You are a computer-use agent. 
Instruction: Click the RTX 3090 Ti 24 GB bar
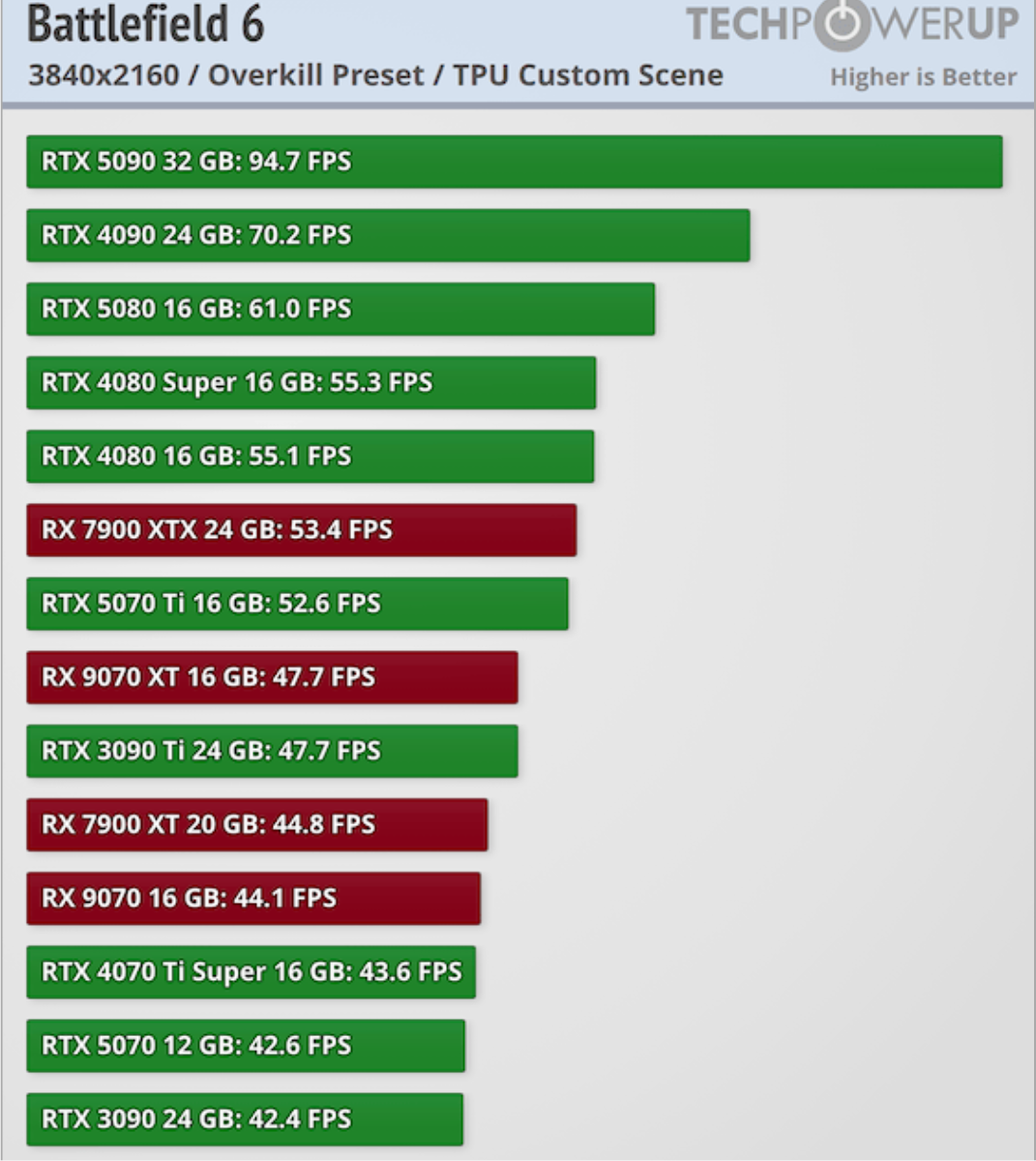(272, 751)
